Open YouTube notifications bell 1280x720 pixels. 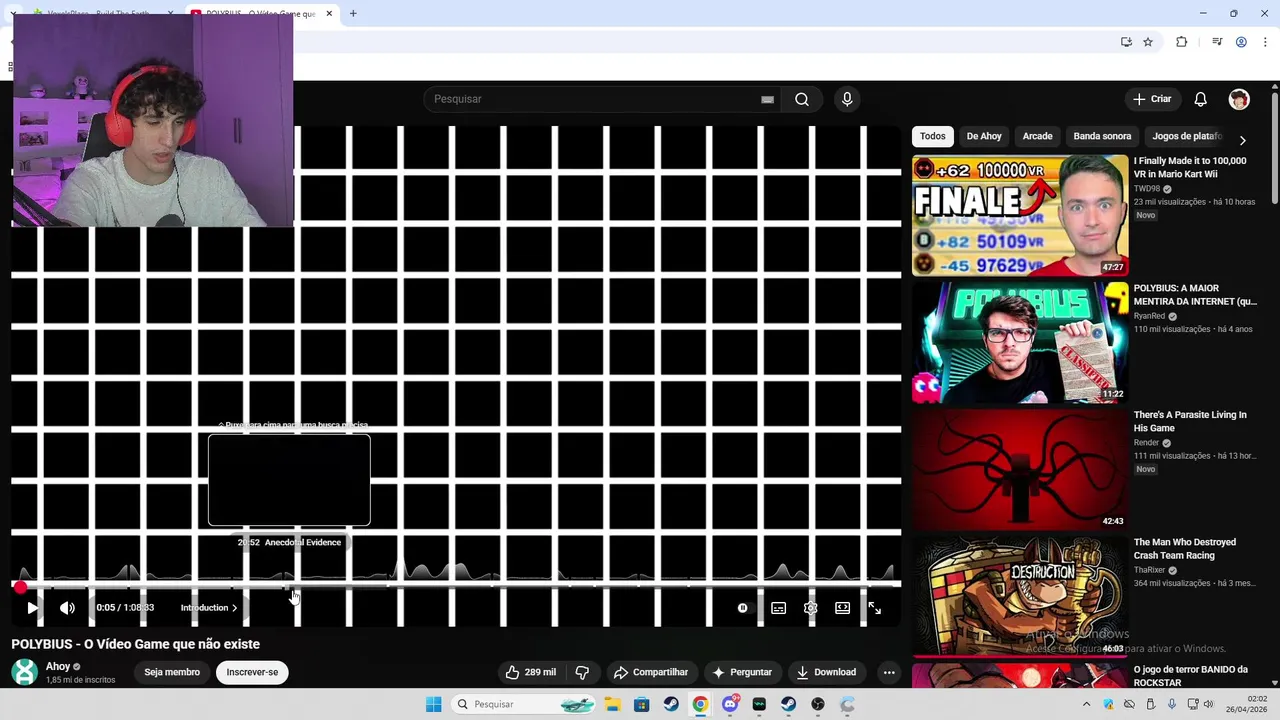(1200, 99)
